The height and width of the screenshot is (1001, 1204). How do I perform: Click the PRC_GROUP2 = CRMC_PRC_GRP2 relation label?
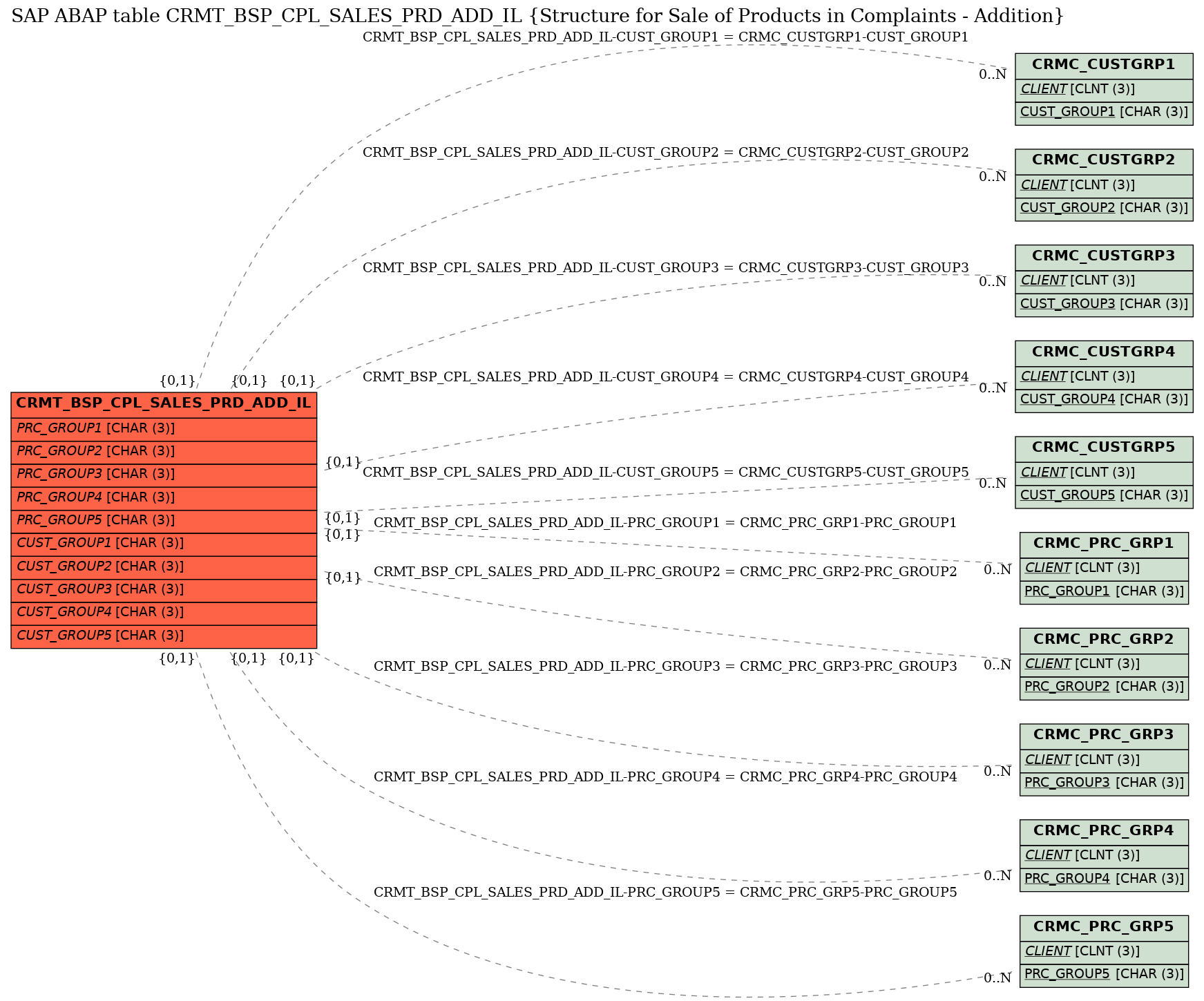click(x=665, y=572)
